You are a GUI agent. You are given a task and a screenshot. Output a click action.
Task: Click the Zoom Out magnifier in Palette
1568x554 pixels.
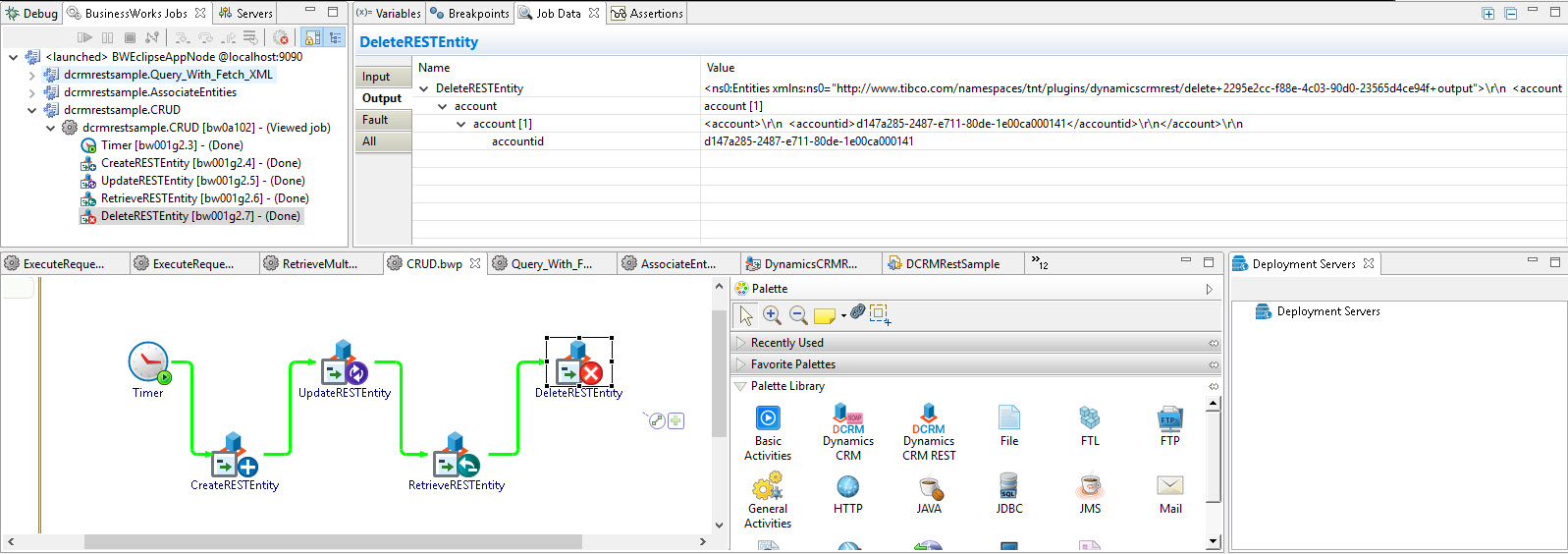799,315
